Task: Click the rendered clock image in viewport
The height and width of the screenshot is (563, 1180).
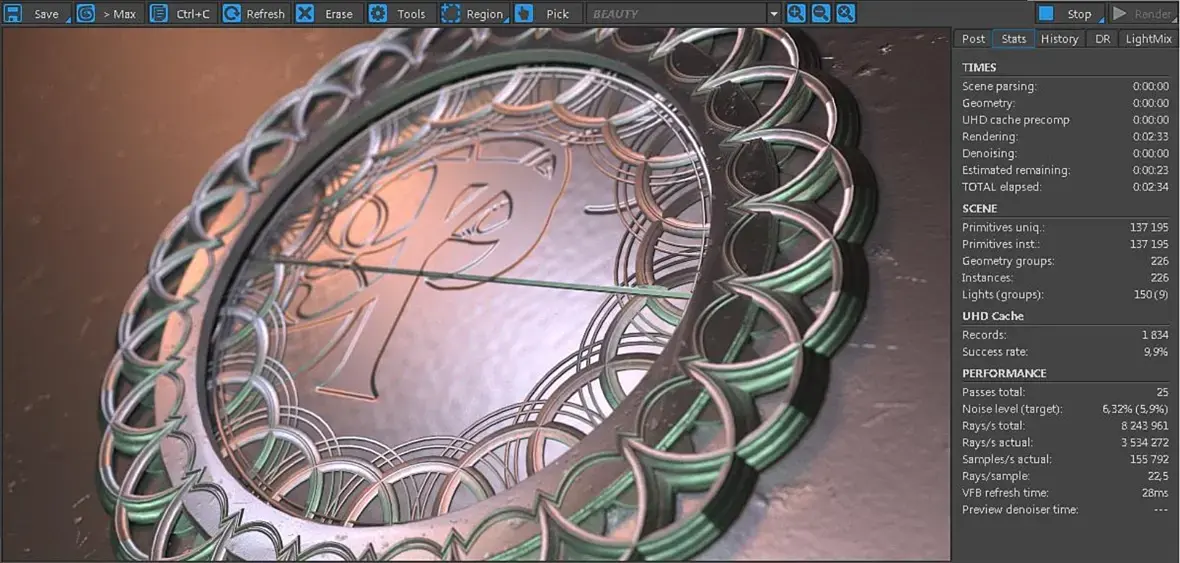Action: [x=476, y=294]
